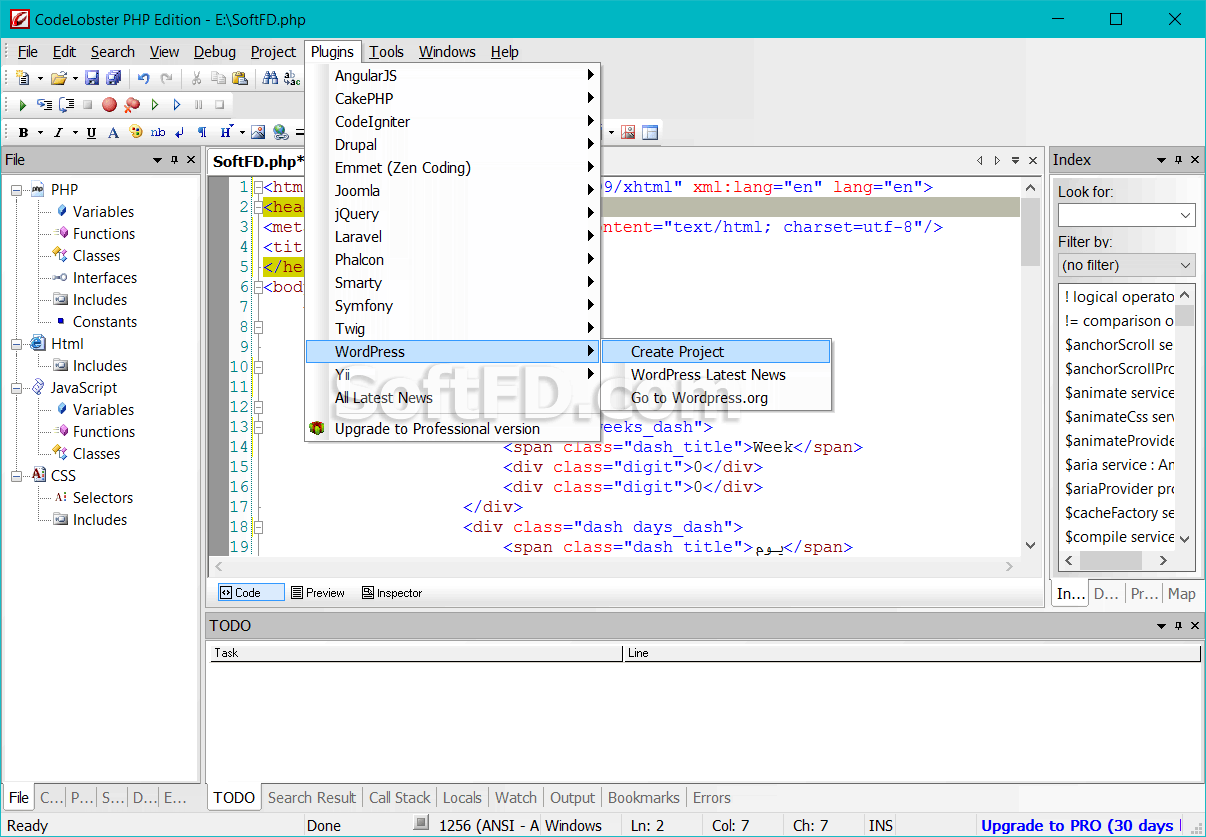Viewport: 1206px width, 837px height.
Task: Insert non-breaking space with nb icon
Action: (x=158, y=132)
